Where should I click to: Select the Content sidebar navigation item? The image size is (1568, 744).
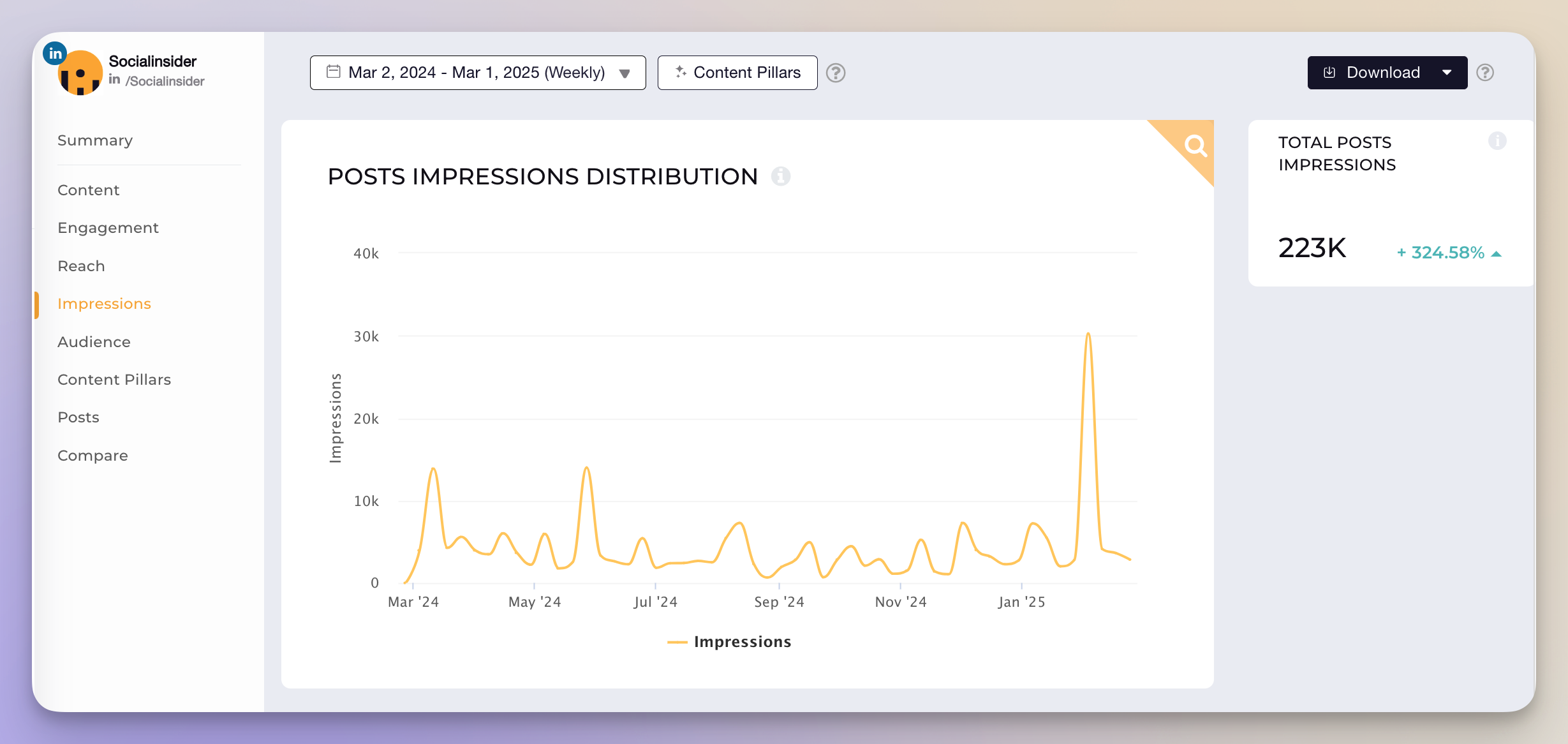tap(88, 189)
